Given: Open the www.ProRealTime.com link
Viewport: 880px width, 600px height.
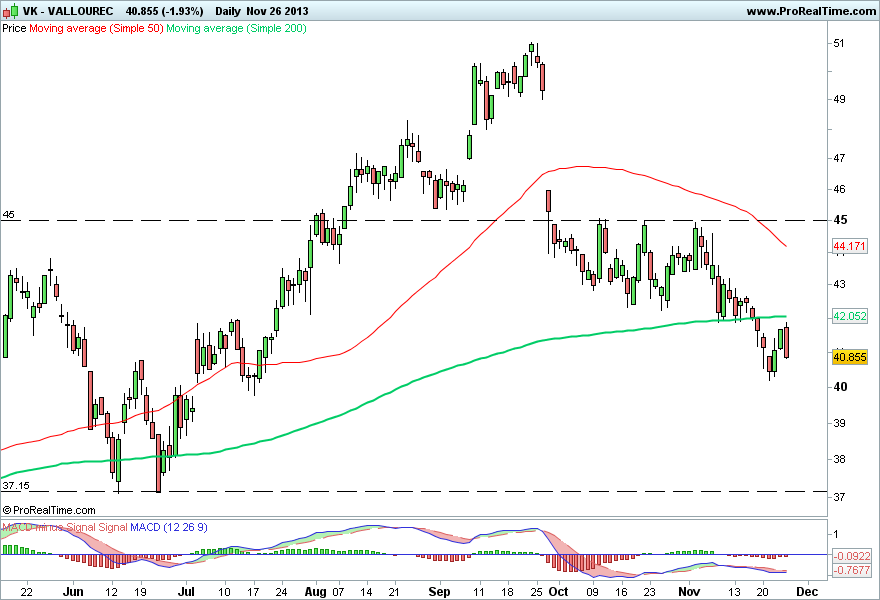Looking at the screenshot, I should [x=811, y=11].
